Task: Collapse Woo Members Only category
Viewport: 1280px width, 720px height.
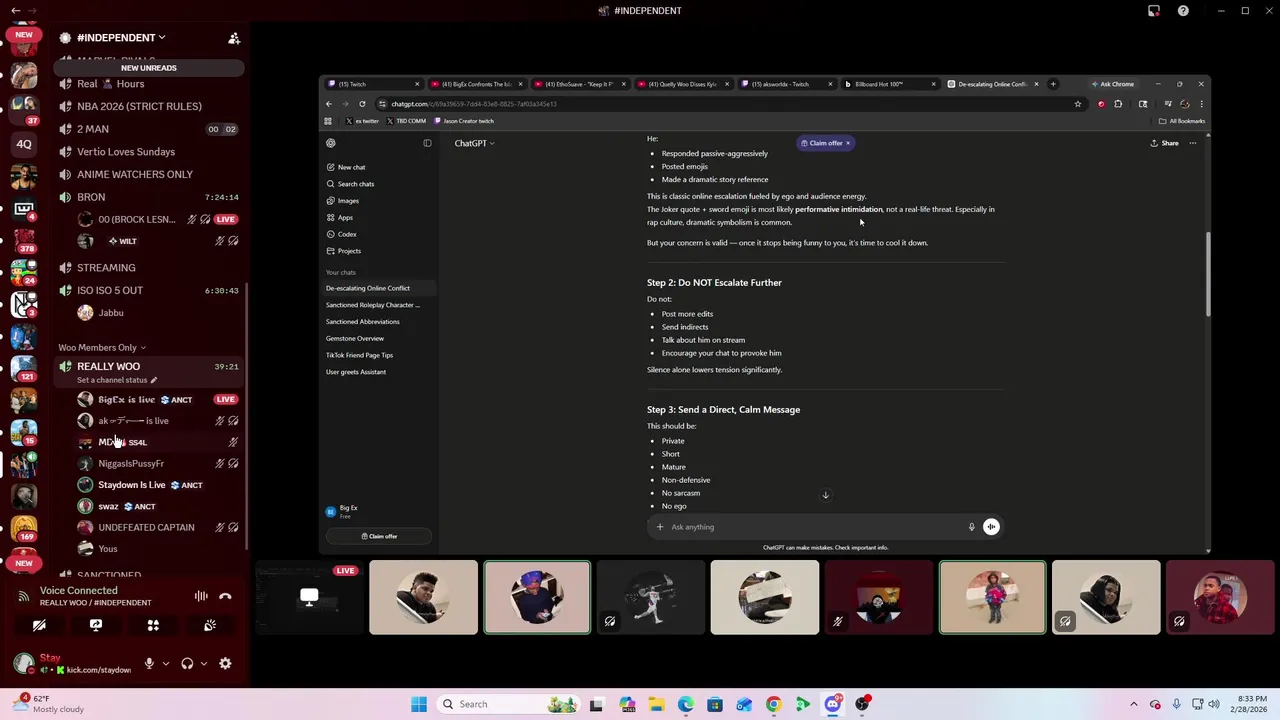Action: point(101,347)
